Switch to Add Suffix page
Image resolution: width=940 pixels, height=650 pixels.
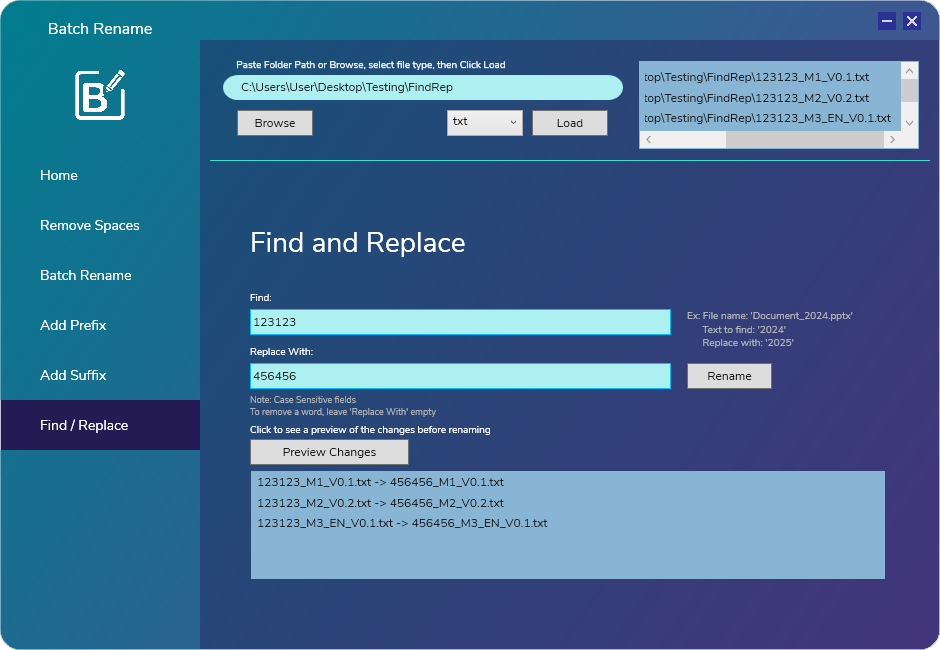(x=73, y=375)
